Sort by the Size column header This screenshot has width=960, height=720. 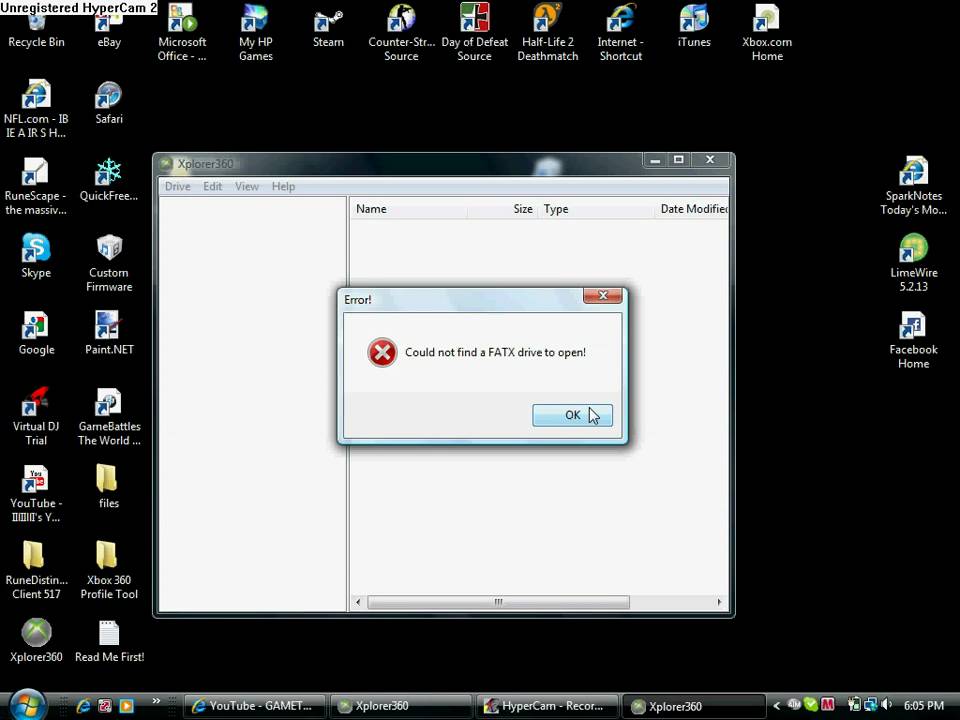[502, 209]
